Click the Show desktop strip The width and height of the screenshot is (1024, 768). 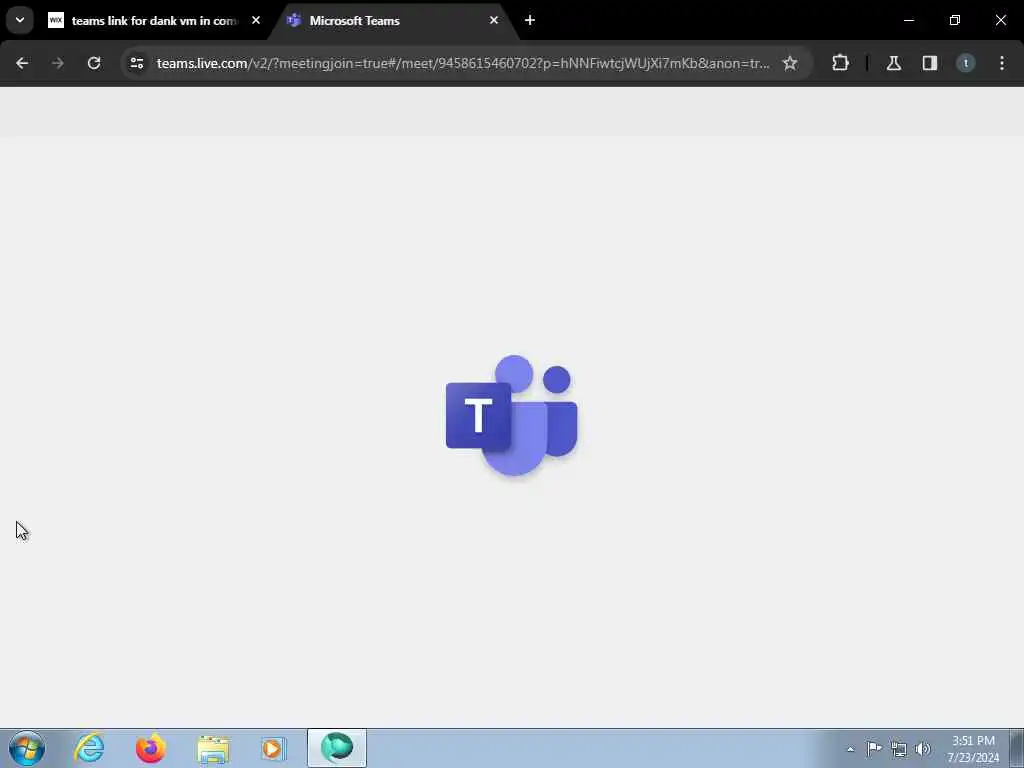(x=1017, y=748)
